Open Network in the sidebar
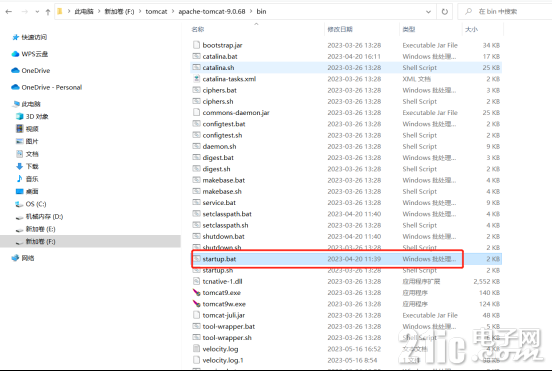Image resolution: width=552 pixels, height=371 pixels. [23, 258]
